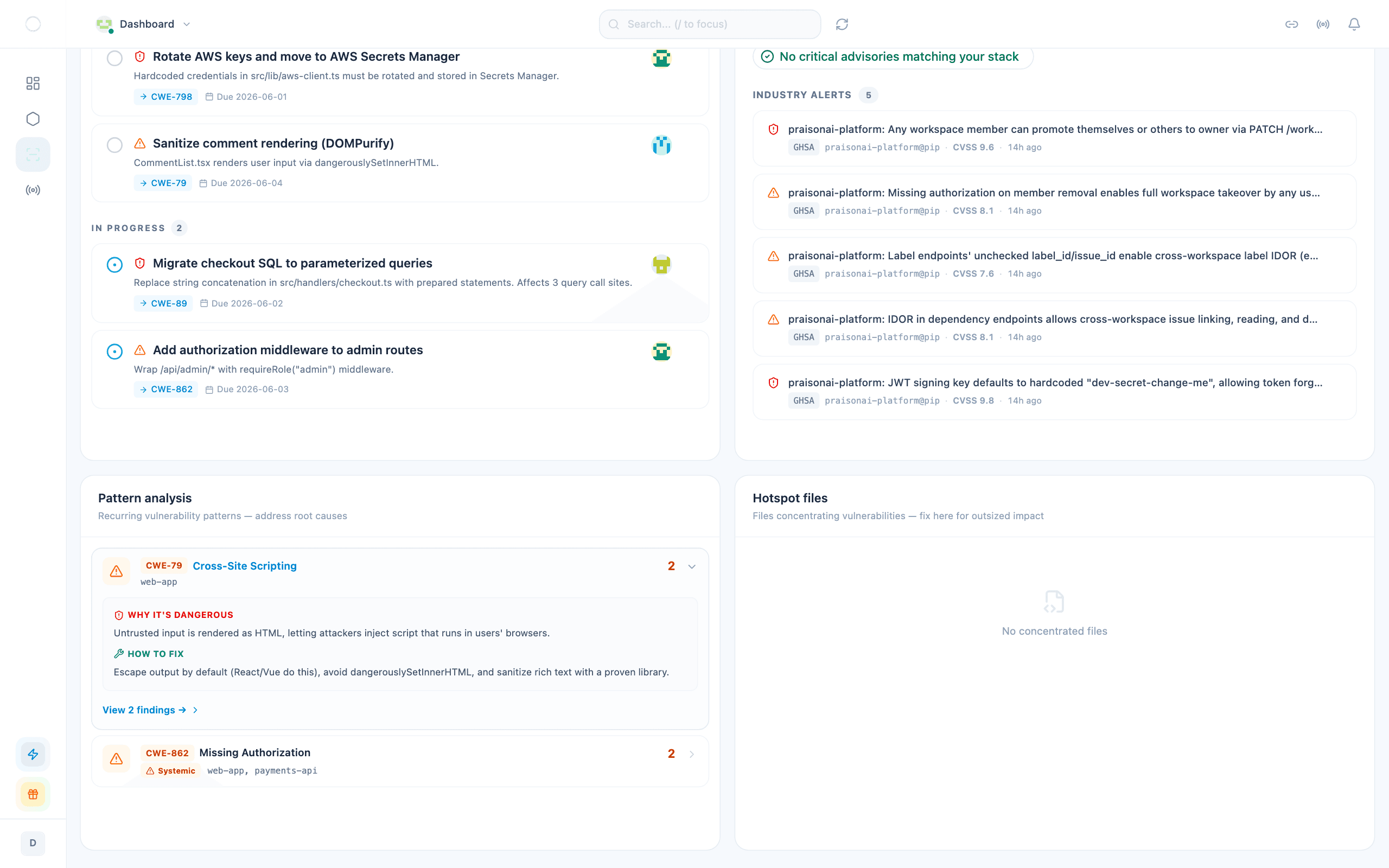Click the warning icon on CWE-79 pattern card
The image size is (1389, 868).
pos(116,571)
